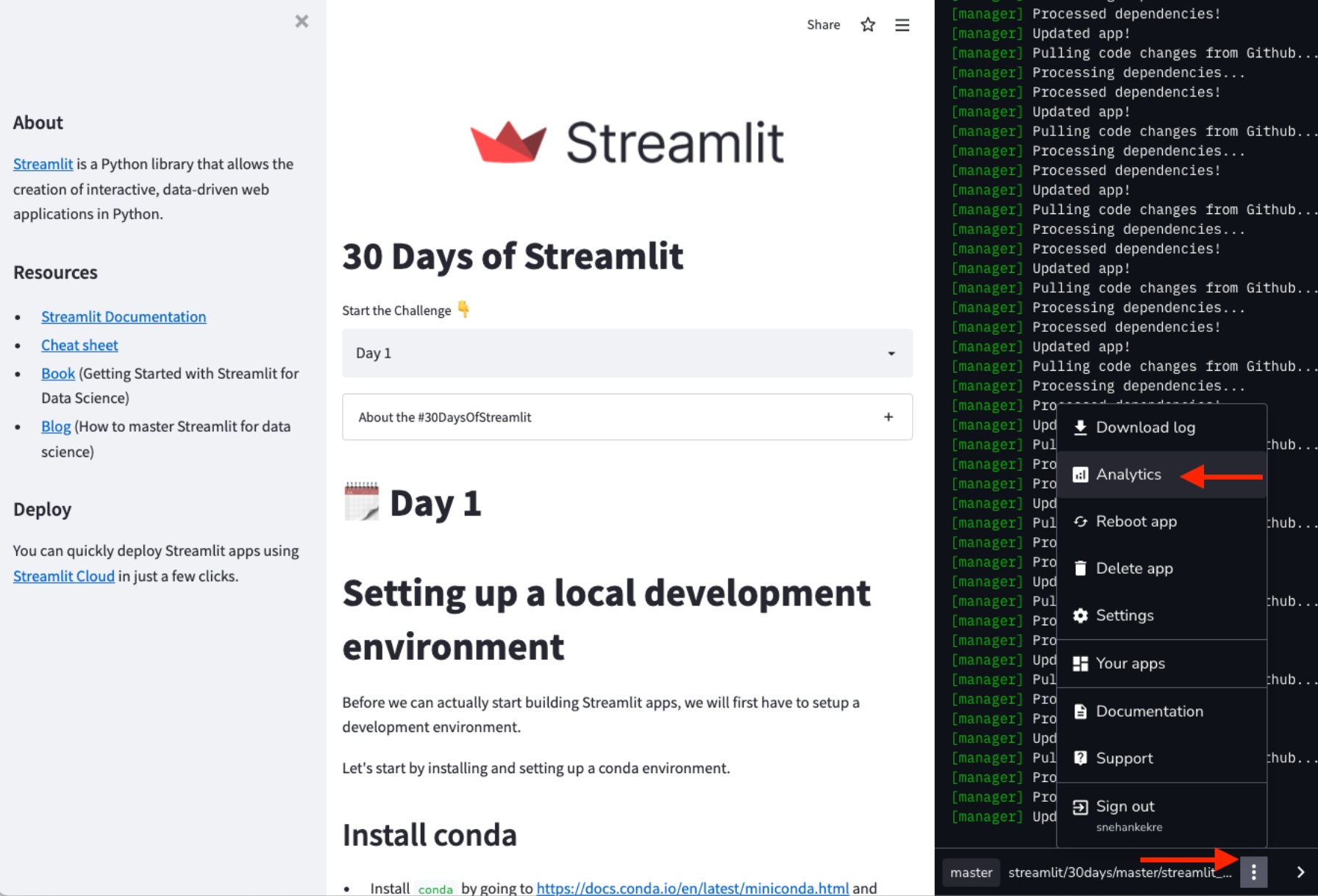Click the Settings gear icon
This screenshot has height=896, width=1318.
point(1080,616)
